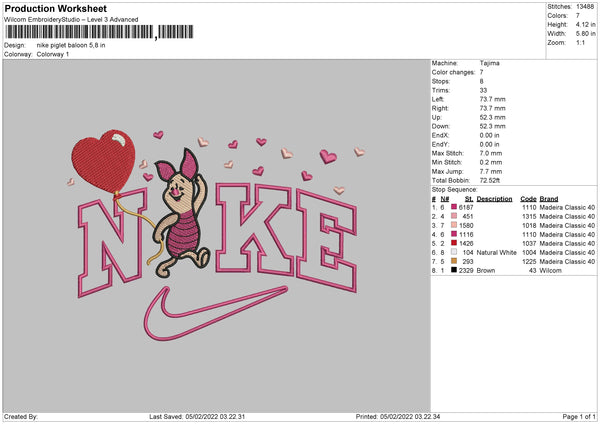Click the Page 1 of 1 indicator

pos(579,416)
